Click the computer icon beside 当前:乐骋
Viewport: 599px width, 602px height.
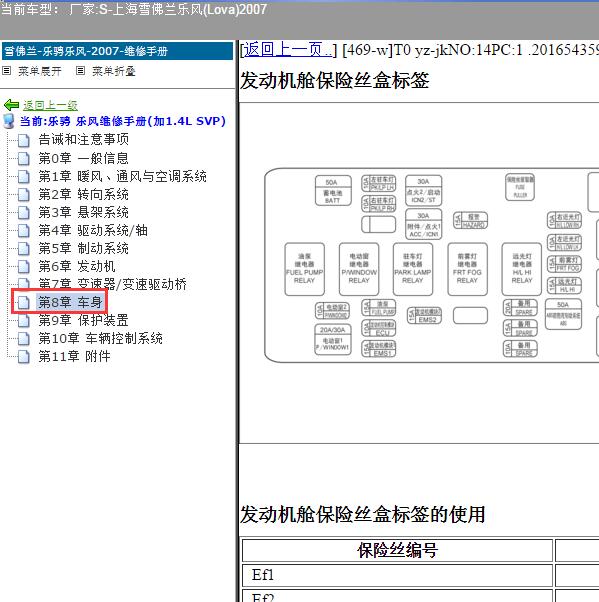coord(9,121)
